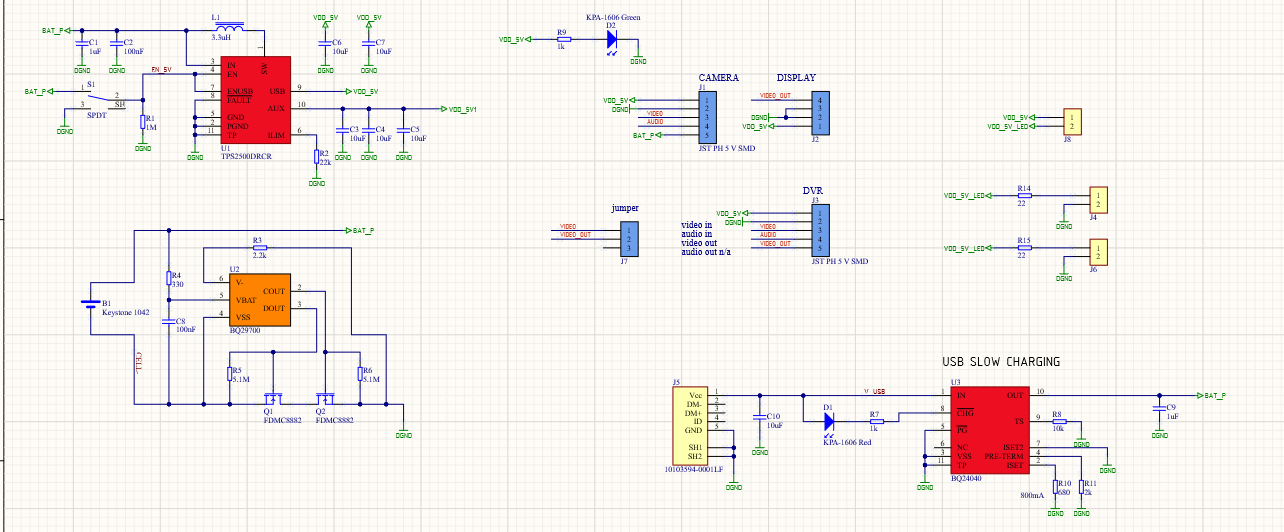Select the BQ24040 charger chip U3

coord(993,431)
